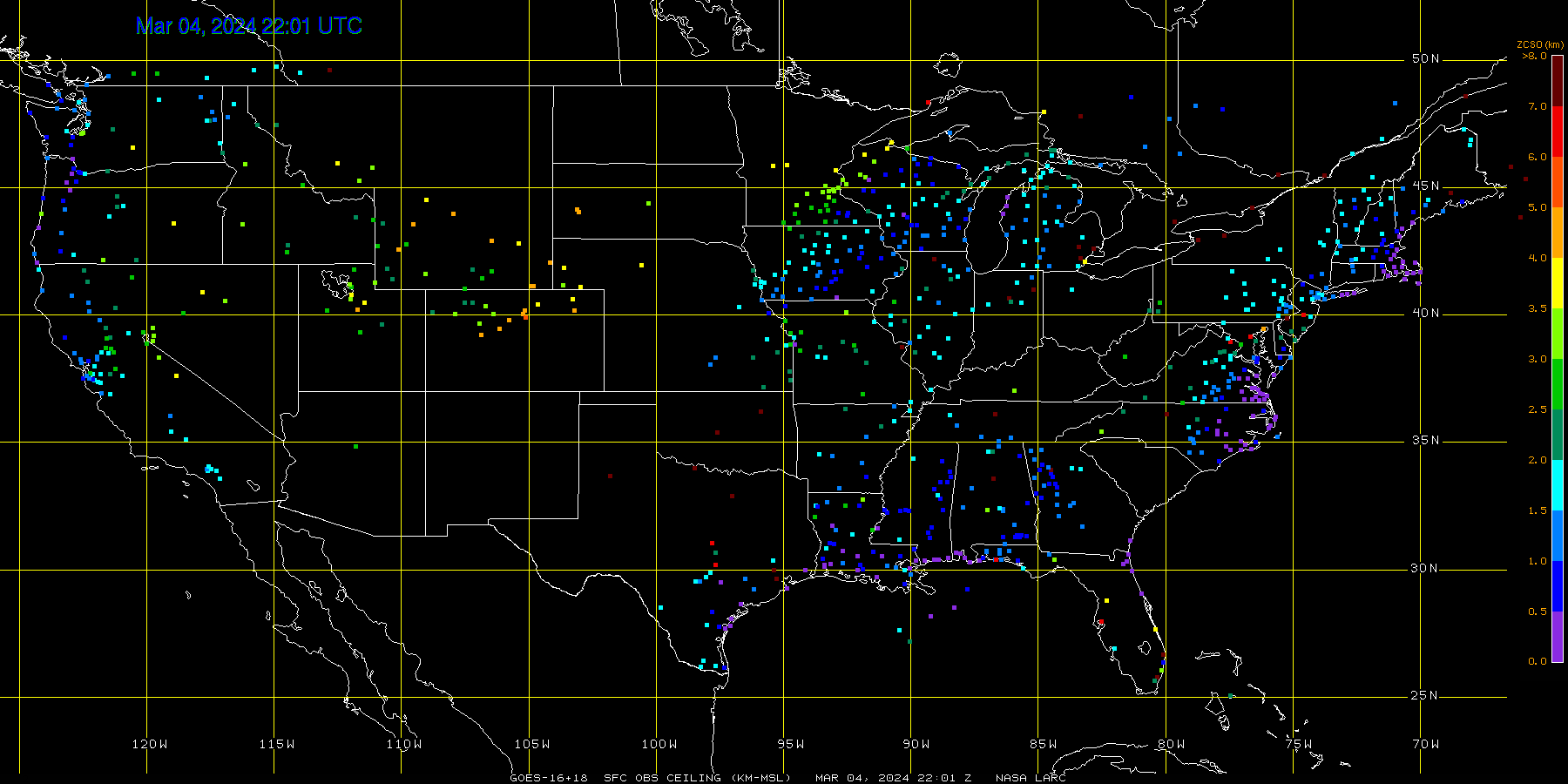The height and width of the screenshot is (784, 1568).
Task: Select the "5.0" color scale value
Action: (1538, 207)
